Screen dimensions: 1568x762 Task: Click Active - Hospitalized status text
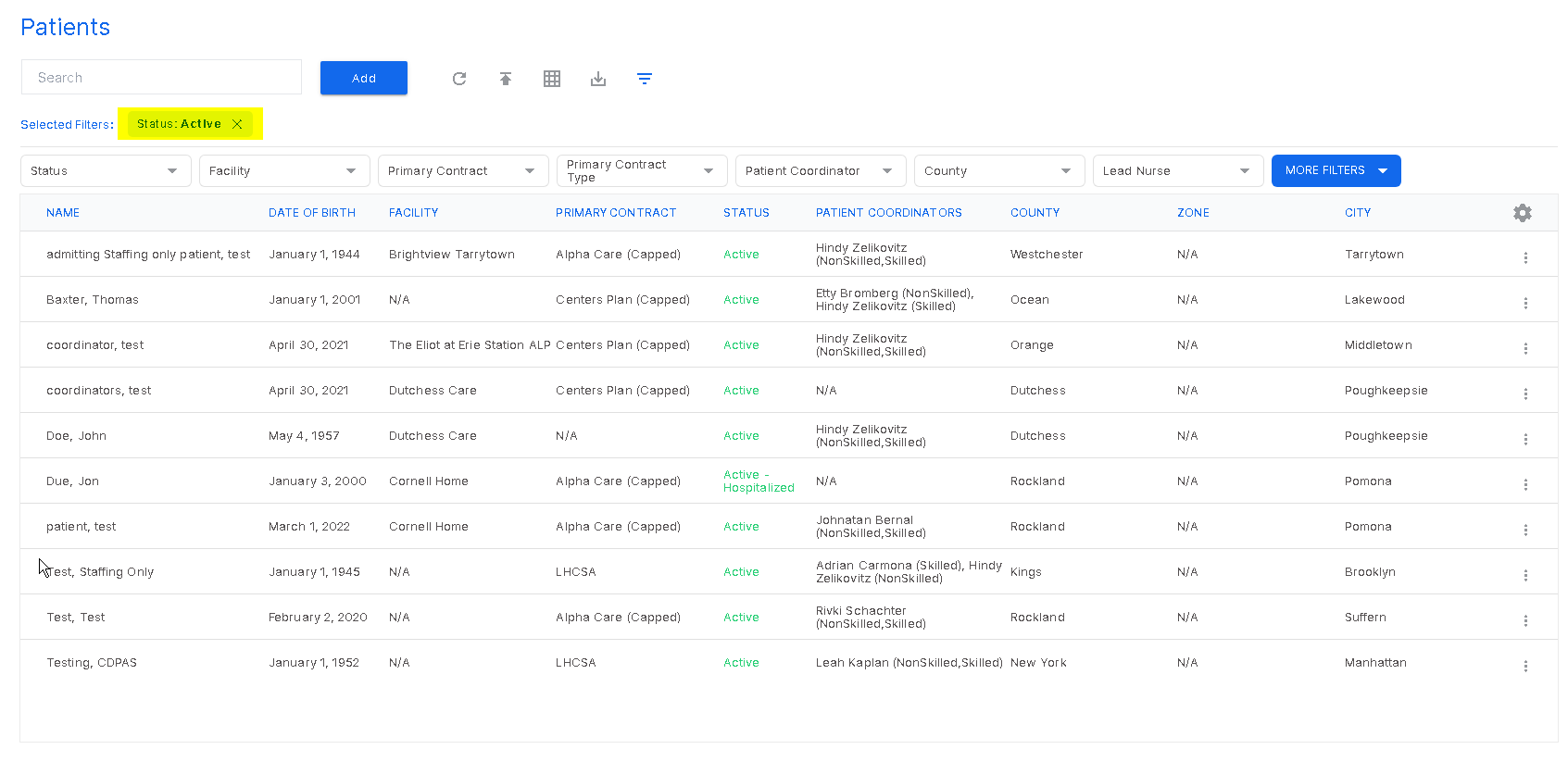coord(759,481)
